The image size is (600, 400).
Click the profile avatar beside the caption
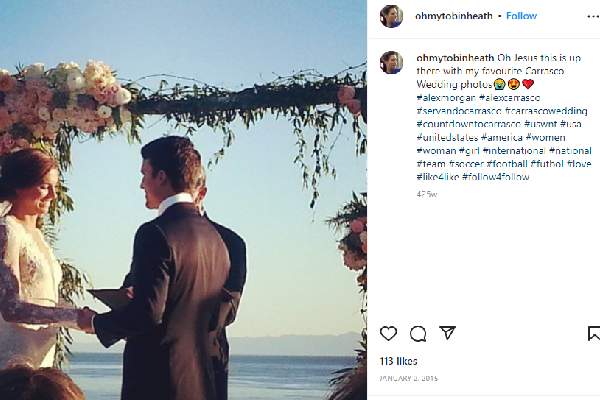(x=391, y=62)
